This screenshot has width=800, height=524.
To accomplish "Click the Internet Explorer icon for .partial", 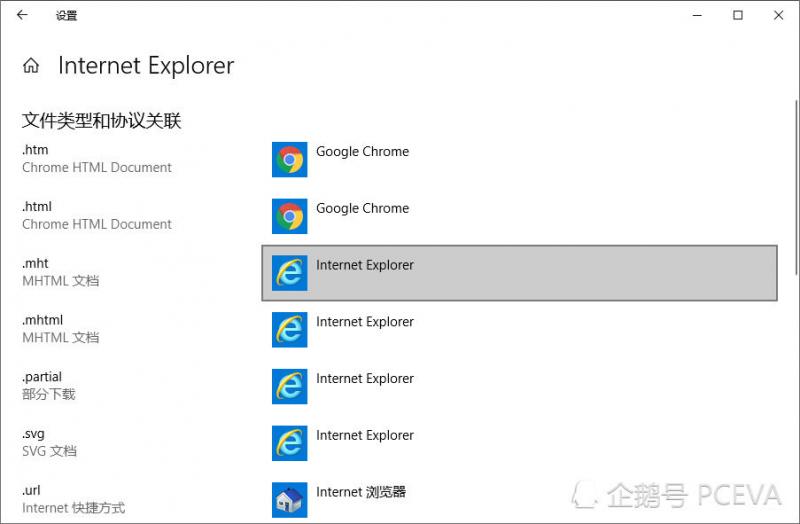I will [290, 386].
